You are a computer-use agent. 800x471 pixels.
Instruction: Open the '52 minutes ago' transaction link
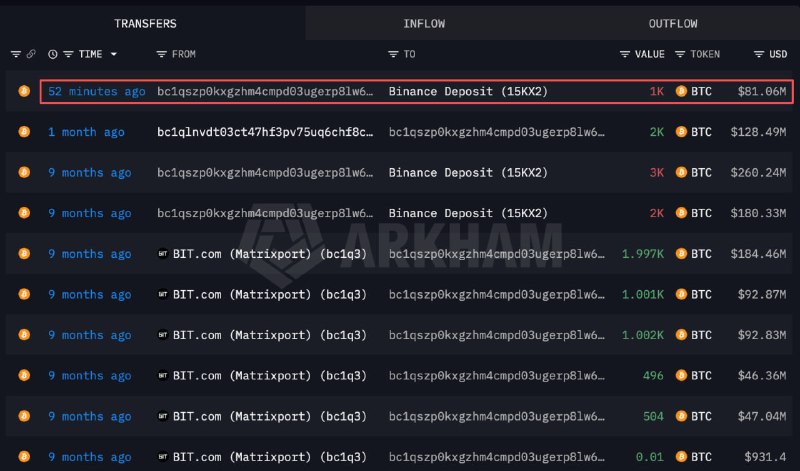[96, 91]
